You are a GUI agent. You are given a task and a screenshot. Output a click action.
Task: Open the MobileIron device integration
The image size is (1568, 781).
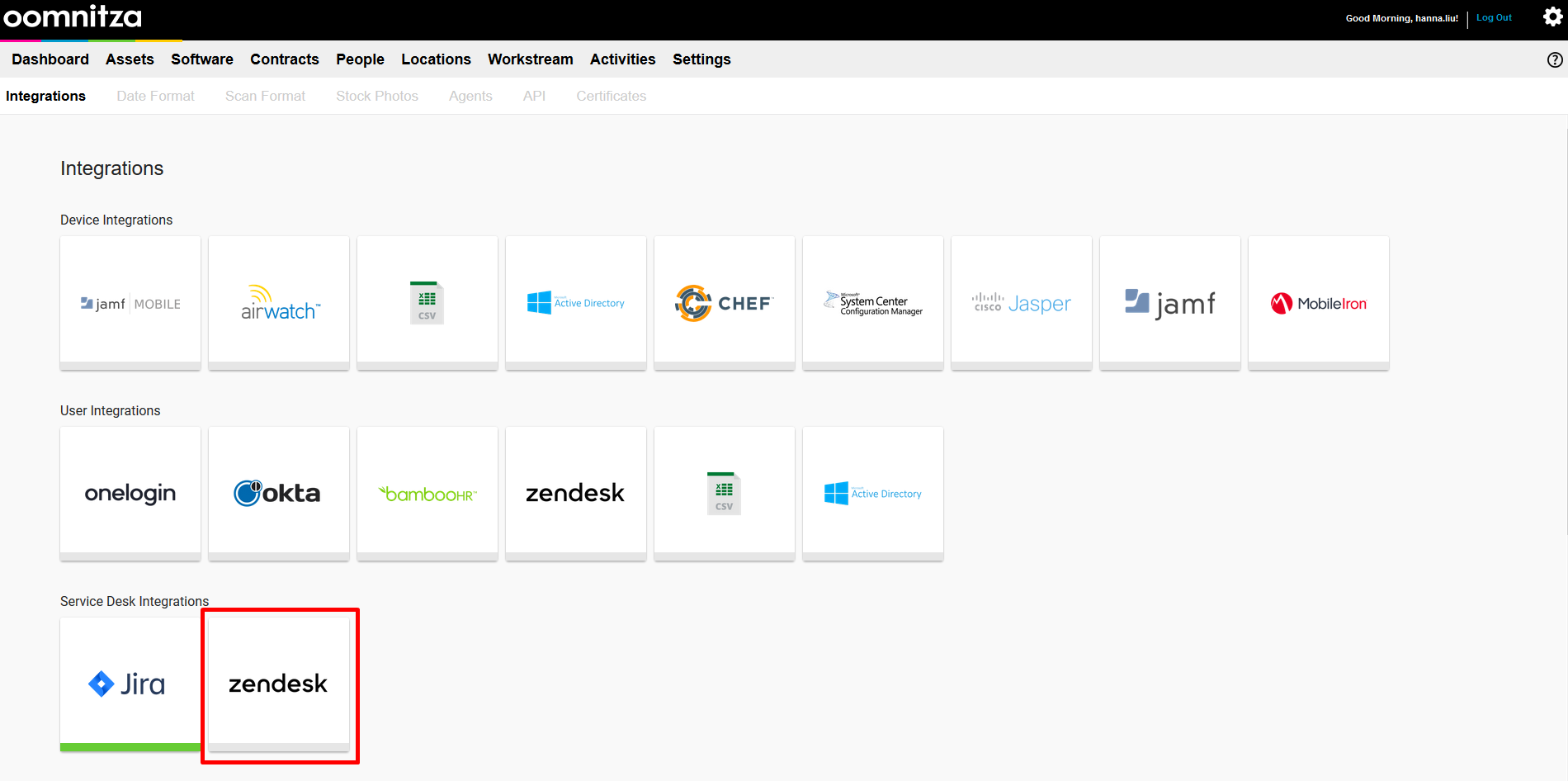1318,303
